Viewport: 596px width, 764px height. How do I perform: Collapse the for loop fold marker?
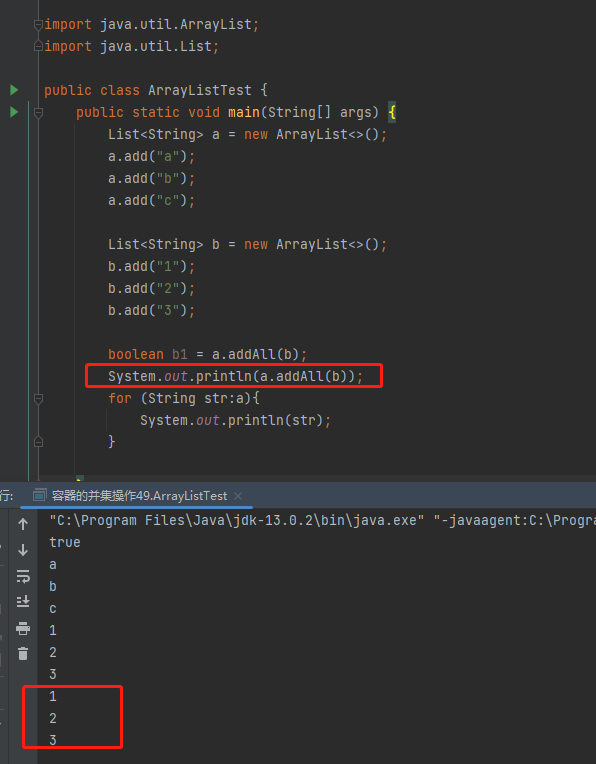pos(38,399)
